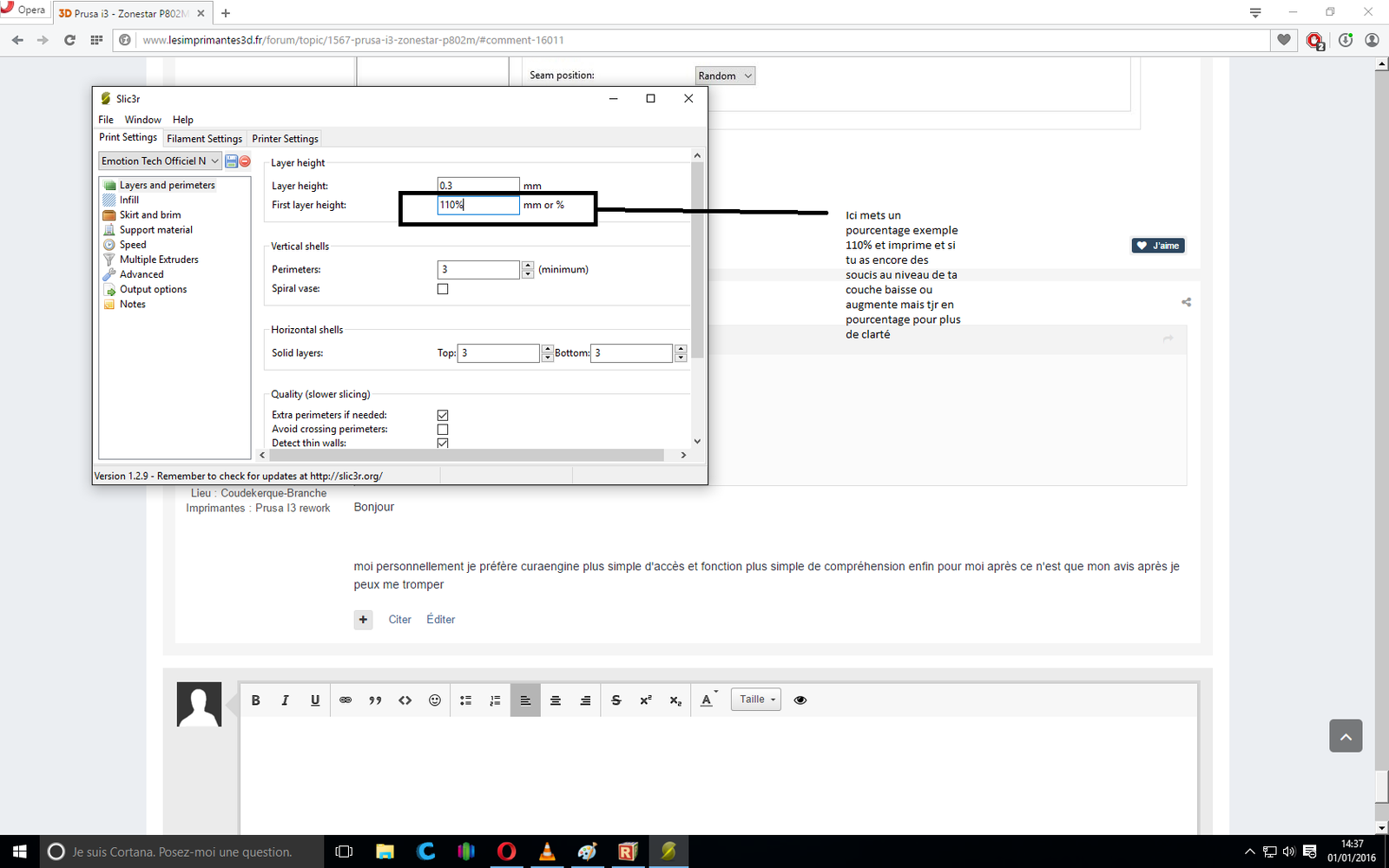Open the text color dropdown in the editor

pos(708,700)
